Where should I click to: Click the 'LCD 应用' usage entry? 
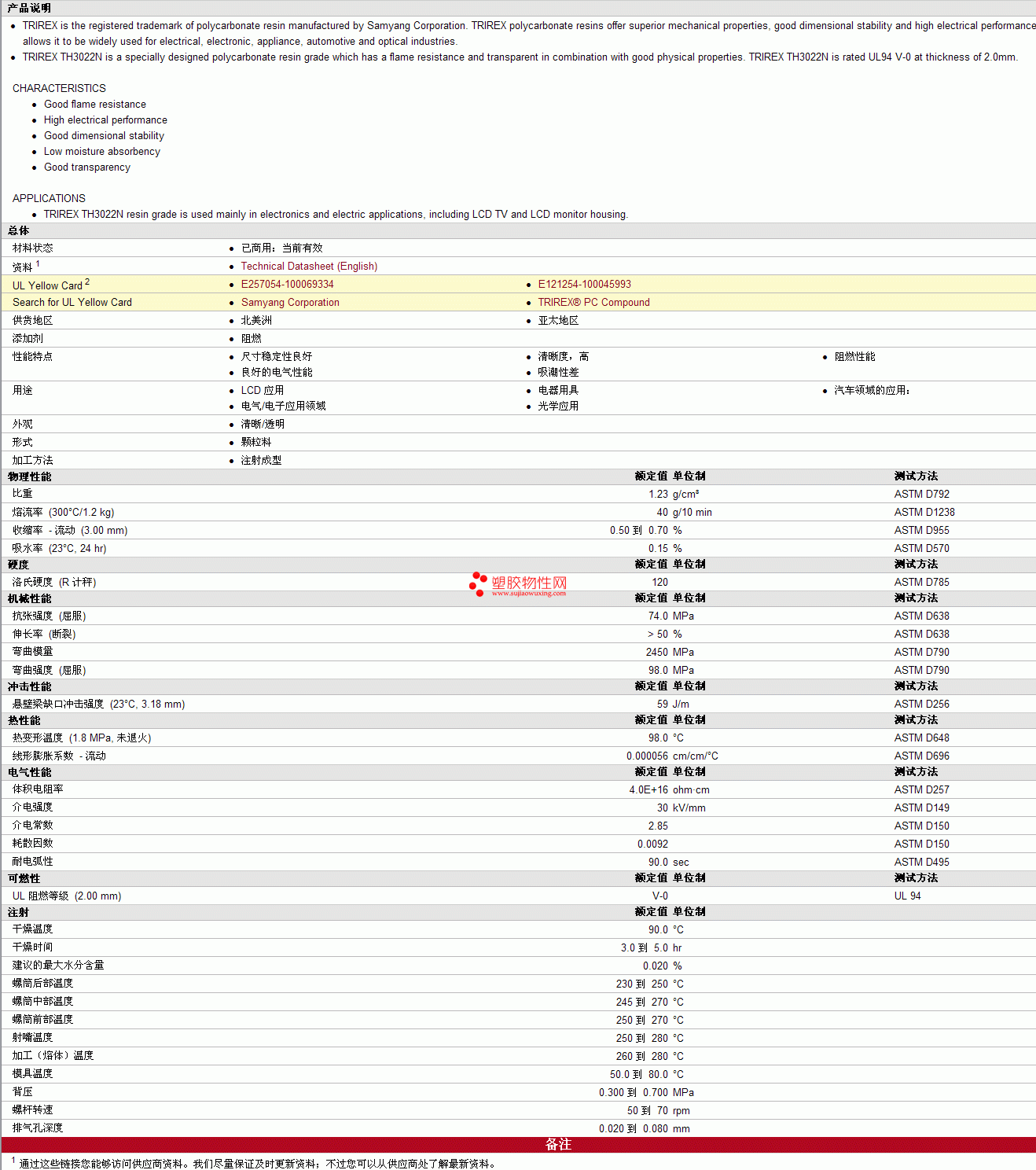click(263, 391)
